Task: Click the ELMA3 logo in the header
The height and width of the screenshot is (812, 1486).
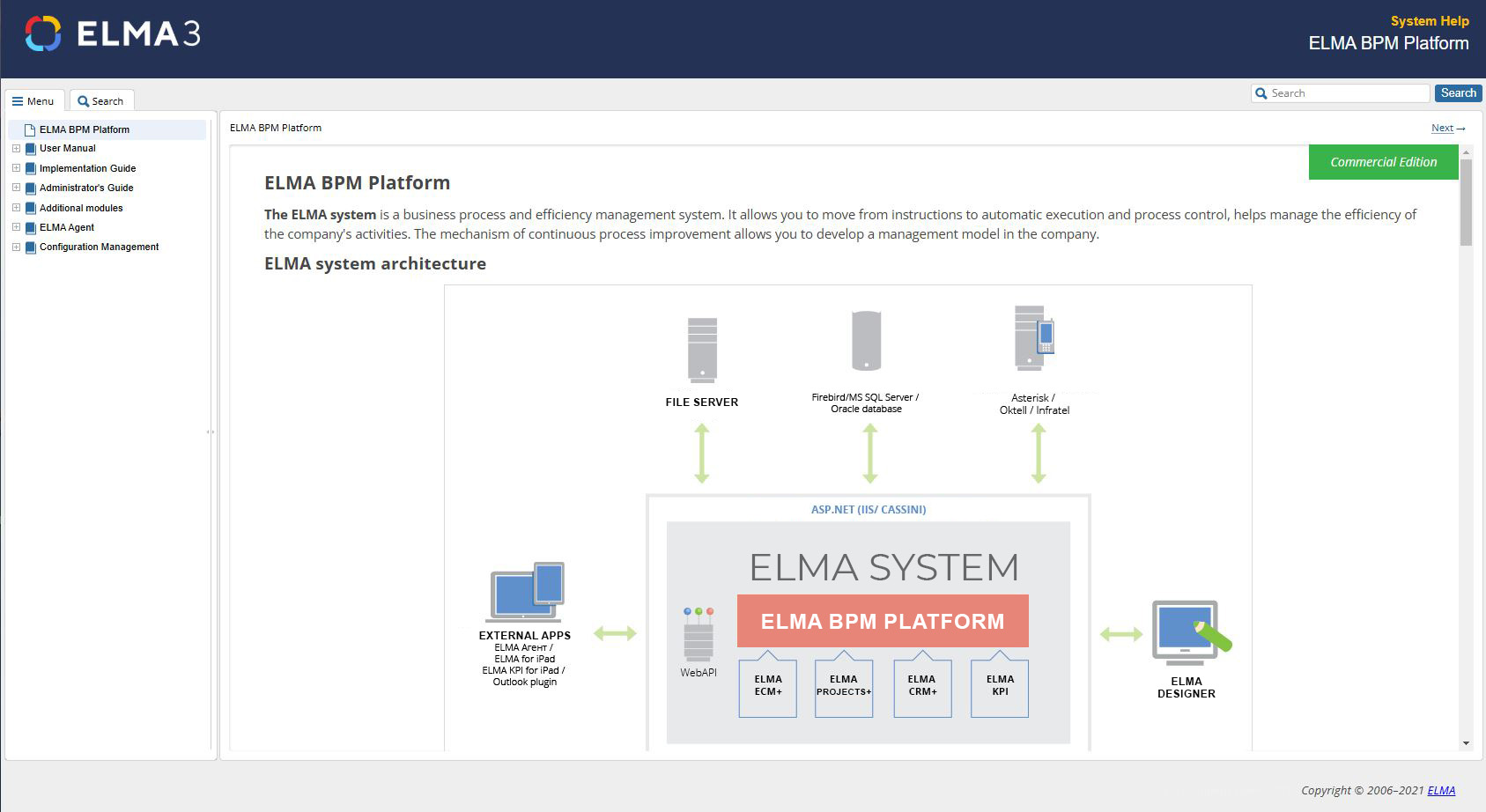Action: point(113,33)
